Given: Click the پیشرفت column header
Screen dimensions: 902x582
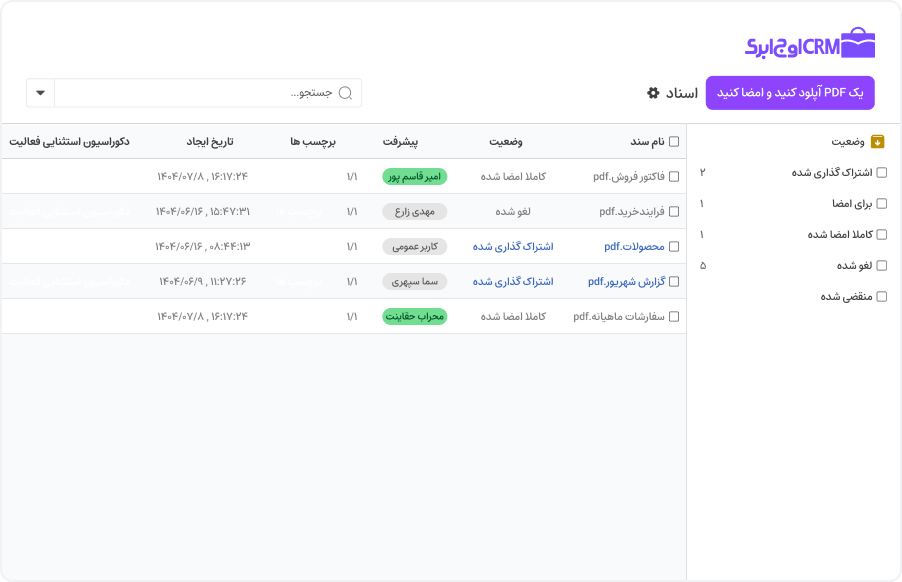Looking at the screenshot, I should click(x=400, y=142).
